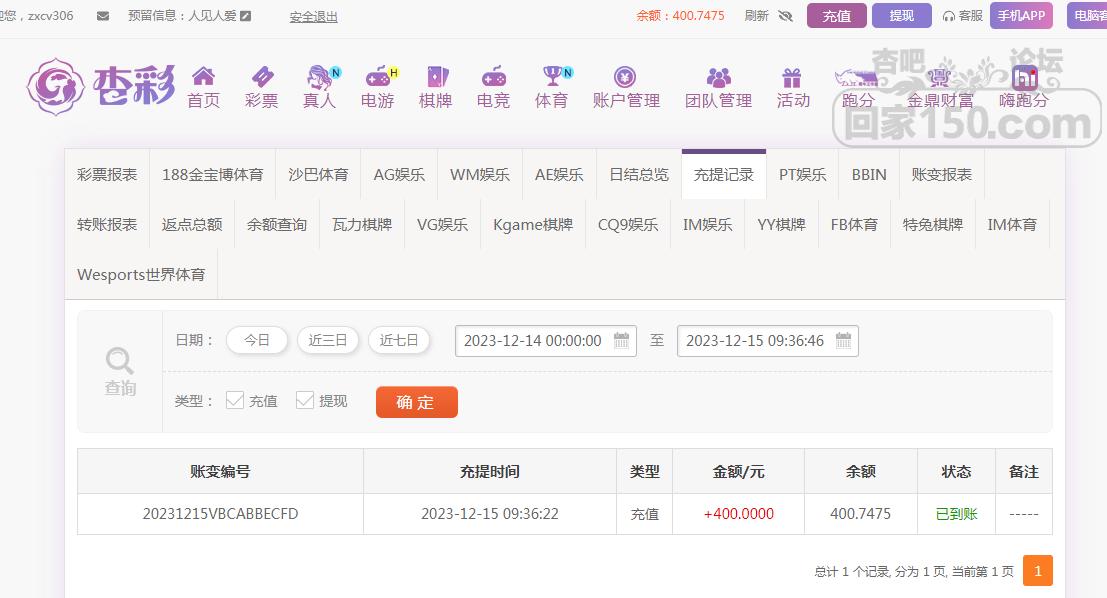Screen dimensions: 1107x598
Task: Switch to the FB体育 tab
Action: (854, 225)
